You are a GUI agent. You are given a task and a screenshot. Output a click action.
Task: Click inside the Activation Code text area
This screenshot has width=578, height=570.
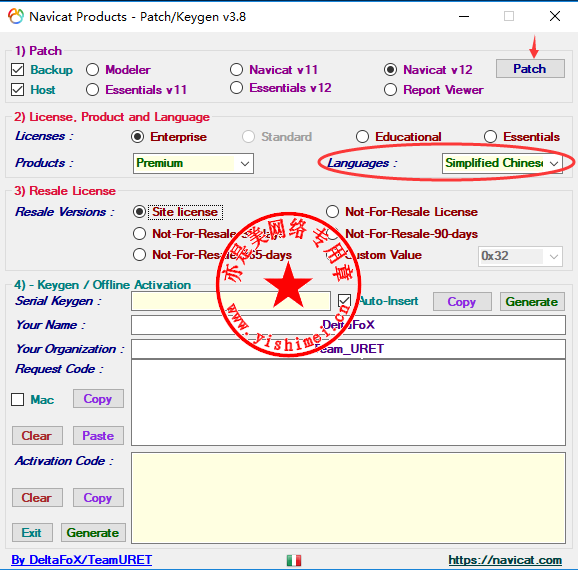coord(348,498)
